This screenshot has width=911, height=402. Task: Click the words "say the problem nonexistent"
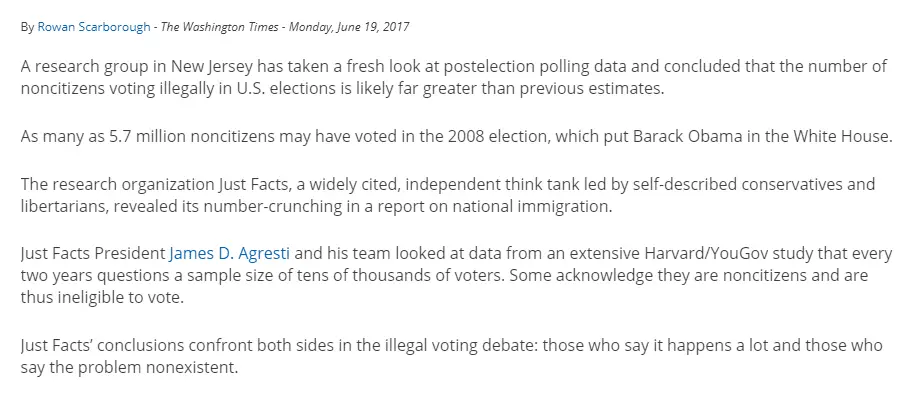coord(130,365)
